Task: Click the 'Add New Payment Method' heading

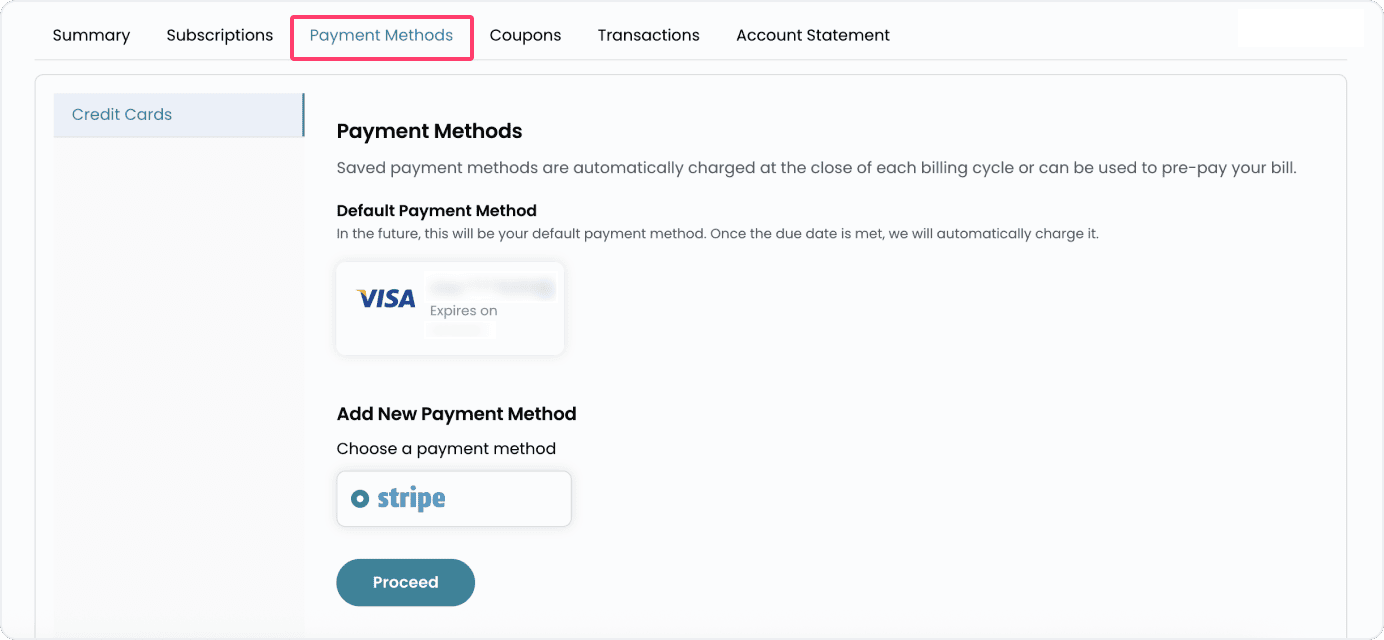Action: coord(456,413)
